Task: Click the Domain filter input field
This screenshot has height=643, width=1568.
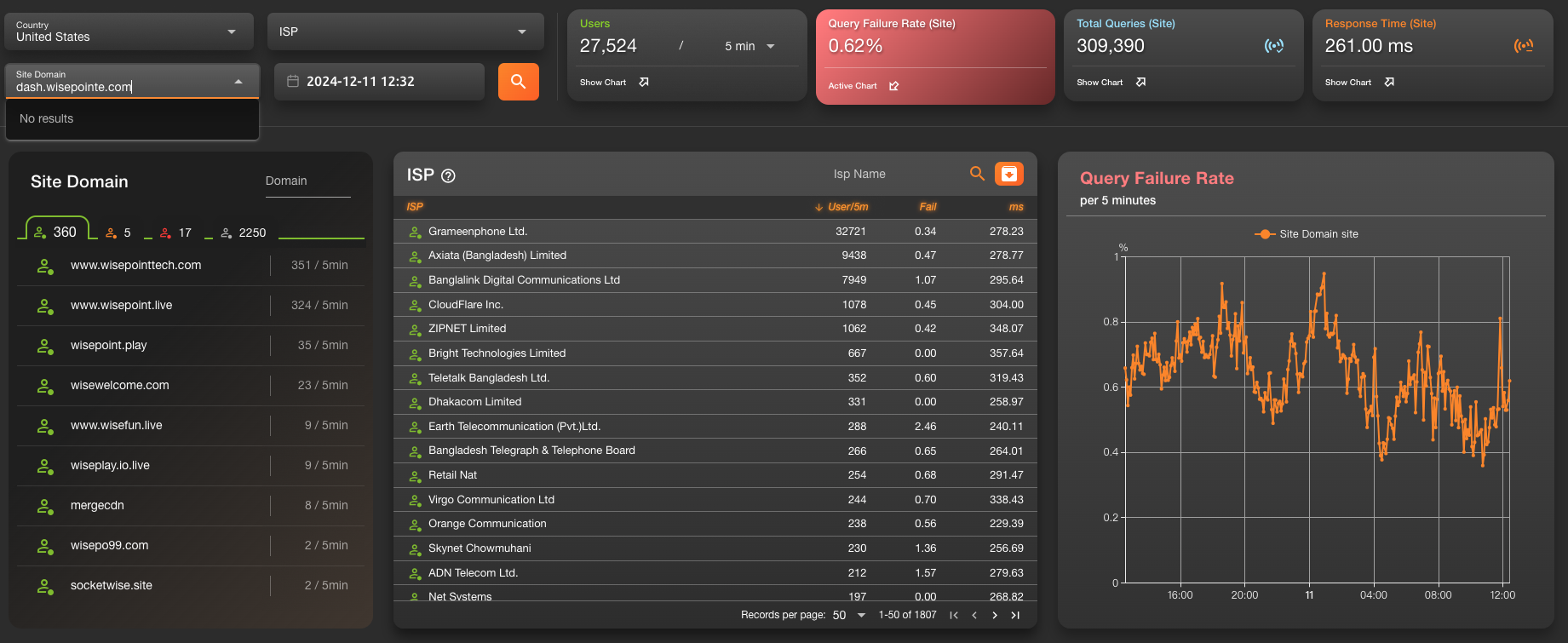Action: (x=307, y=181)
